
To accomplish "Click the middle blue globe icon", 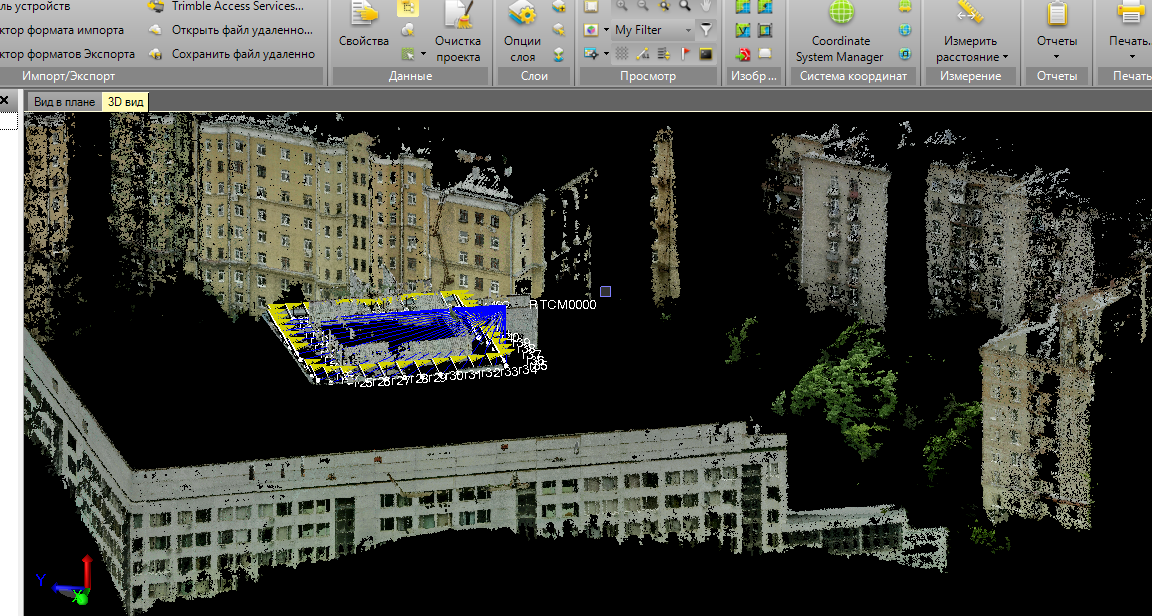I will pyautogui.click(x=905, y=30).
